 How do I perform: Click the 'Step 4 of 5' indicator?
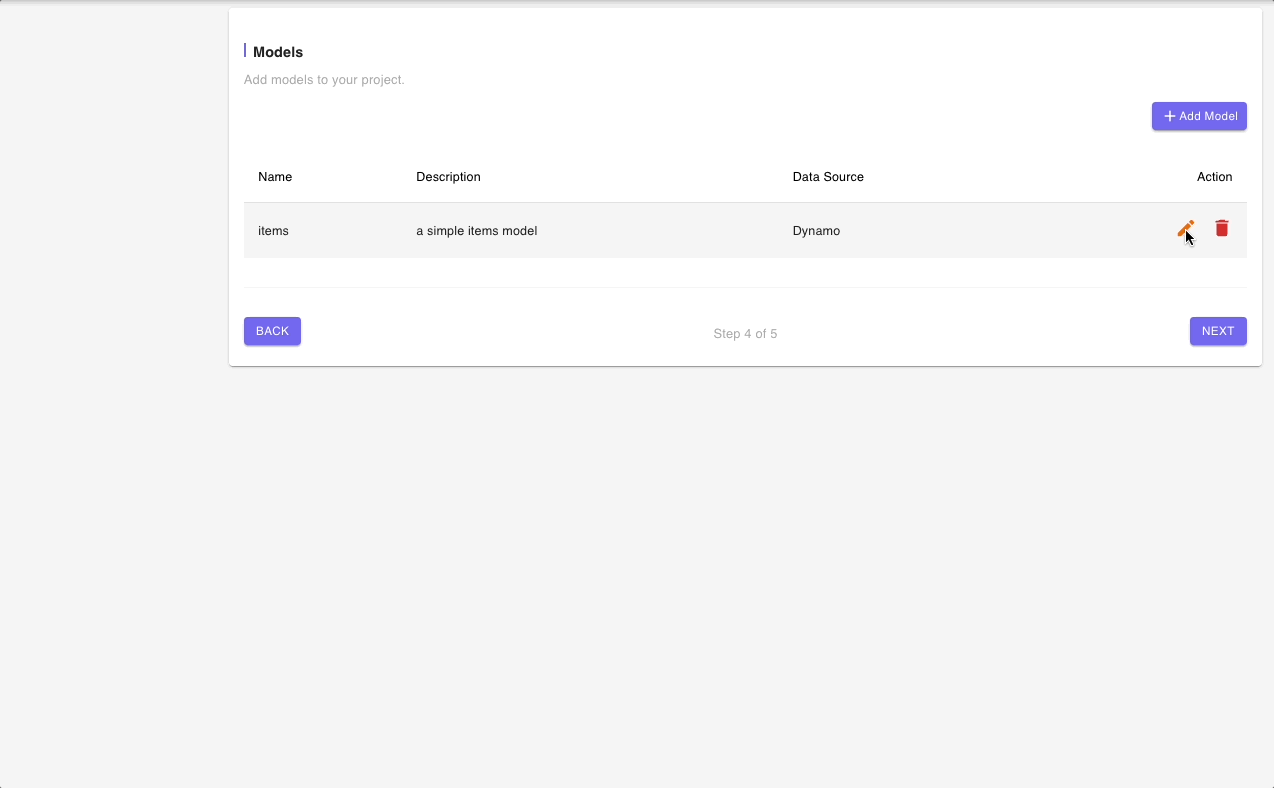pyautogui.click(x=745, y=334)
